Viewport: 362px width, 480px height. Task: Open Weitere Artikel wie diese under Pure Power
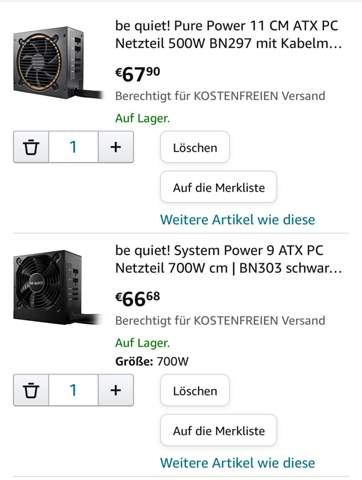(x=238, y=220)
